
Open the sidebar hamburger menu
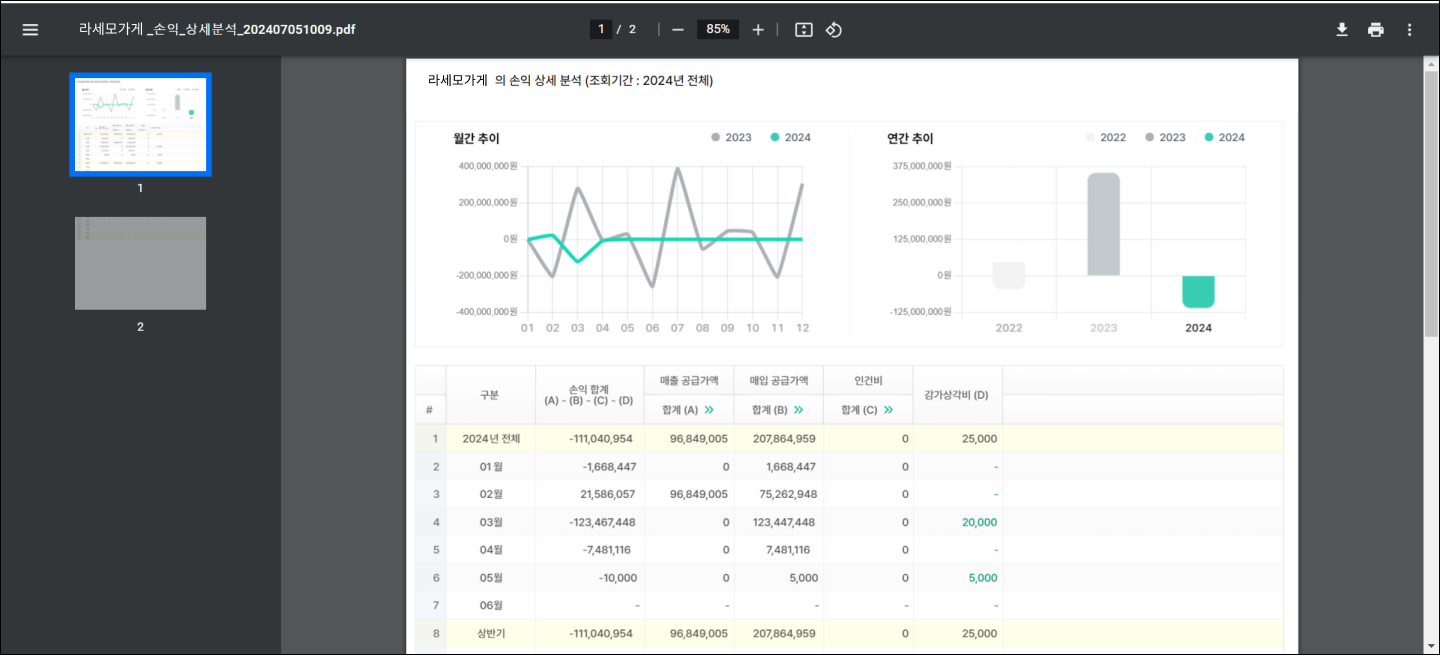pyautogui.click(x=30, y=30)
